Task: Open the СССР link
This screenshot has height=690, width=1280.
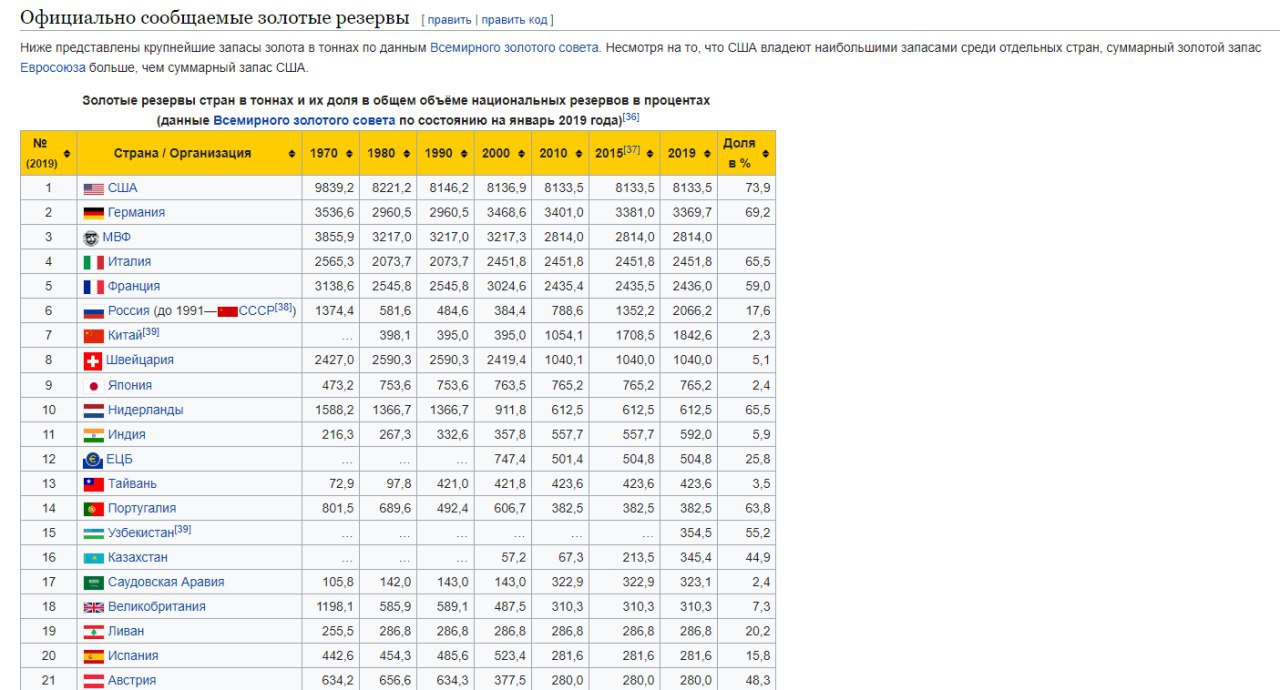Action: click(x=257, y=312)
